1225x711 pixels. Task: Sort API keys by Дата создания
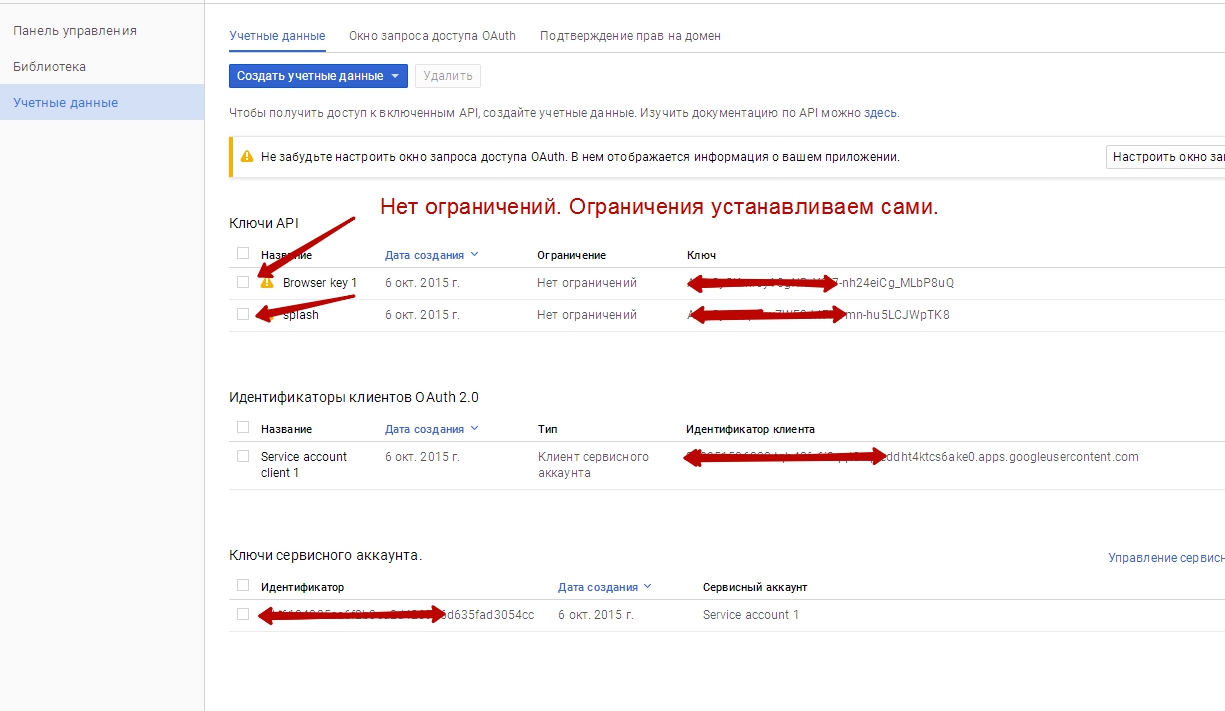tap(431, 255)
